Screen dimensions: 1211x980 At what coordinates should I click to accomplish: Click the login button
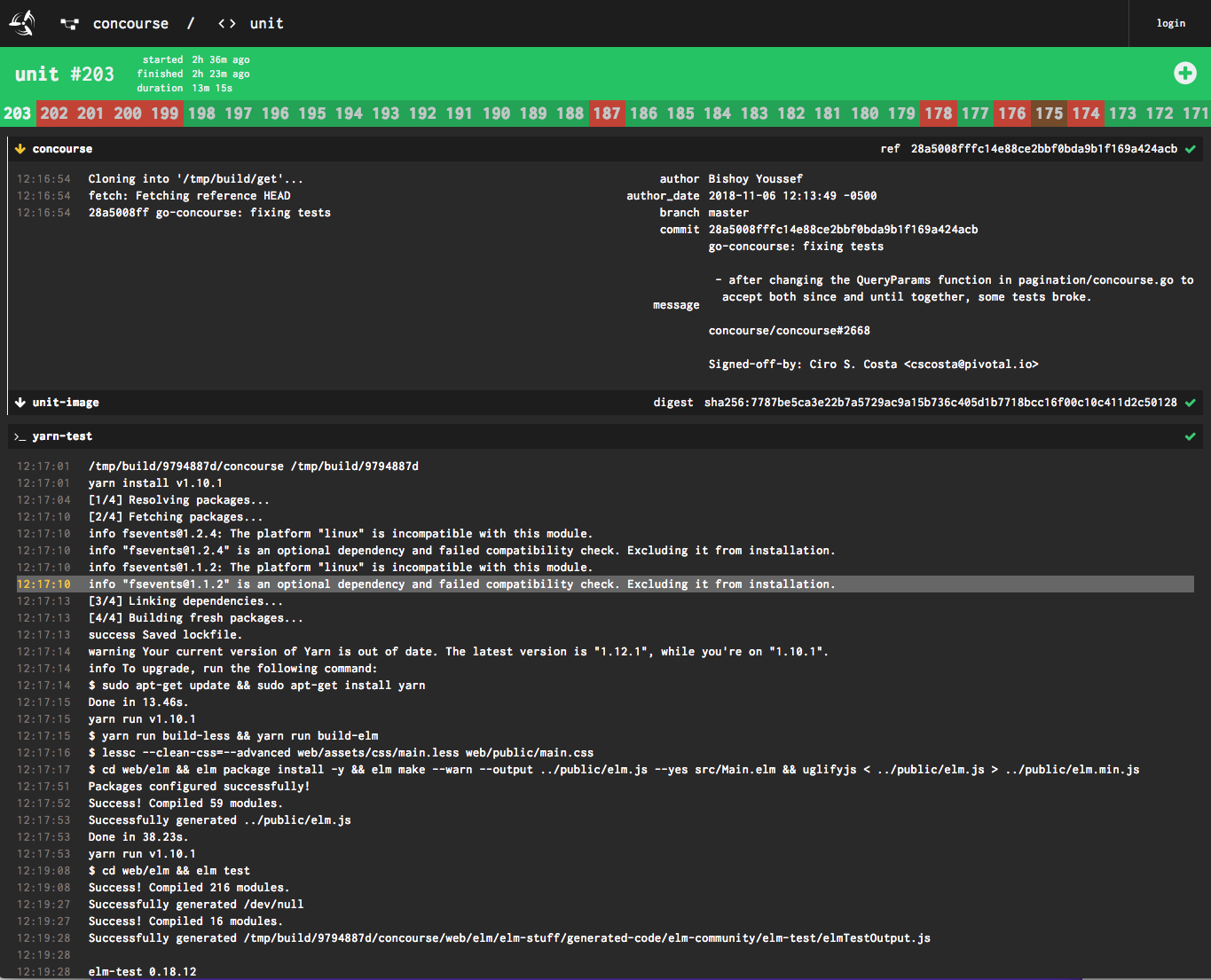[x=1170, y=23]
